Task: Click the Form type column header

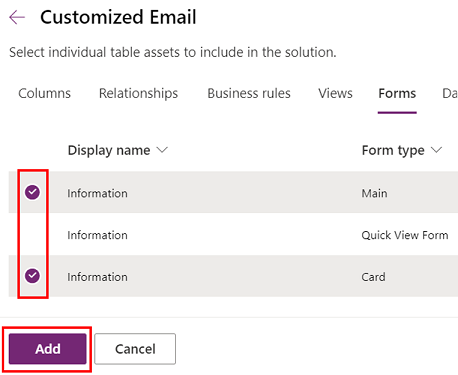Action: click(393, 150)
